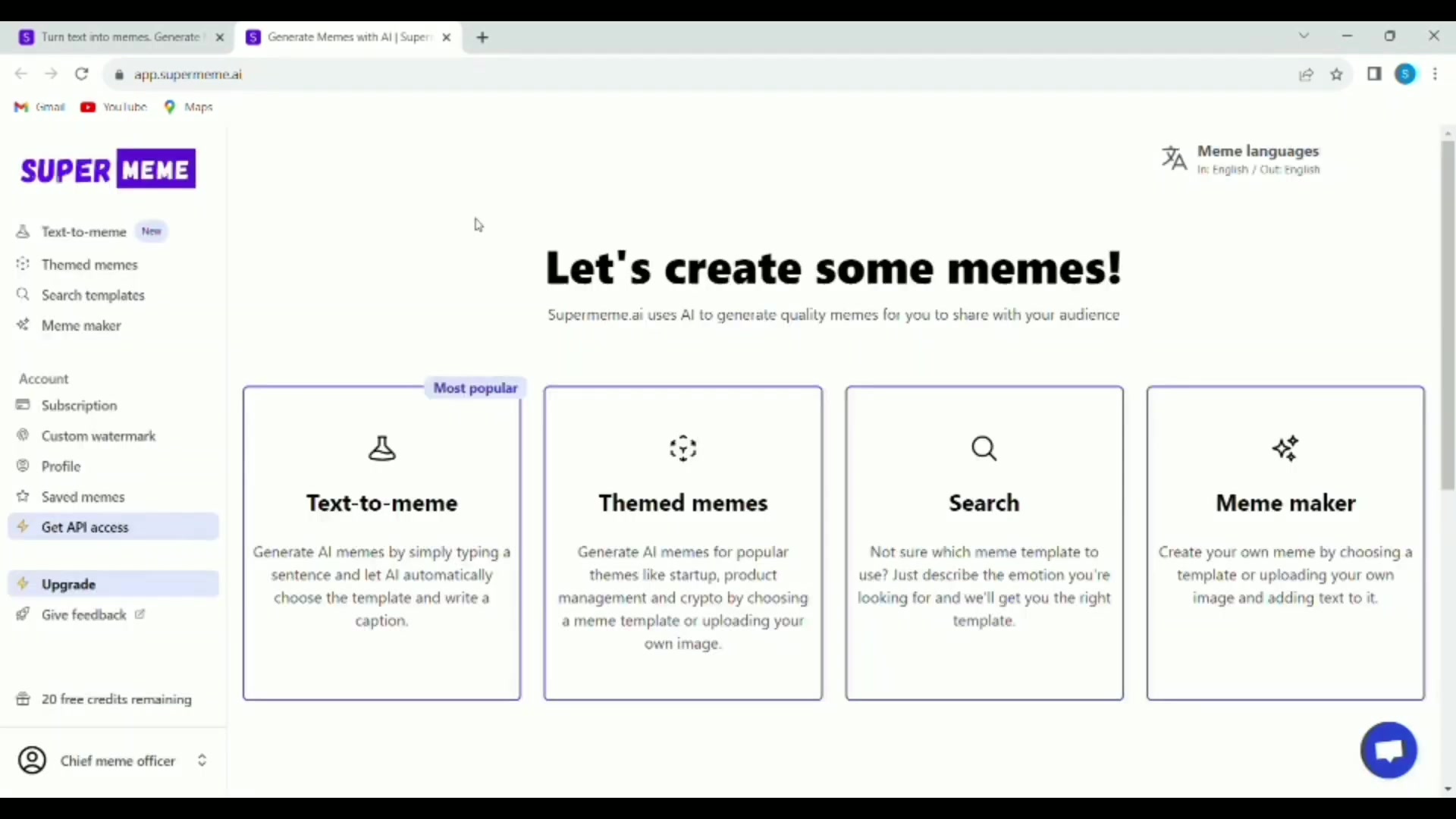Click the lightning icon beside Get API access
Viewport: 1456px width, 819px height.
point(24,526)
